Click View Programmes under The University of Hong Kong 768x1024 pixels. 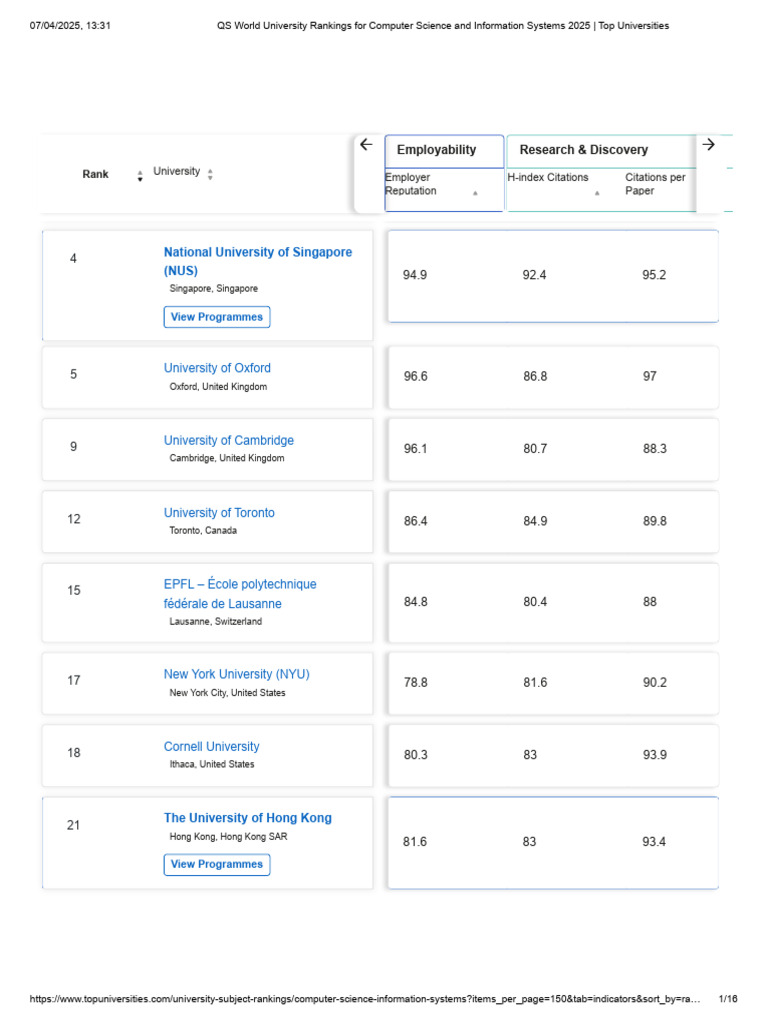click(217, 864)
